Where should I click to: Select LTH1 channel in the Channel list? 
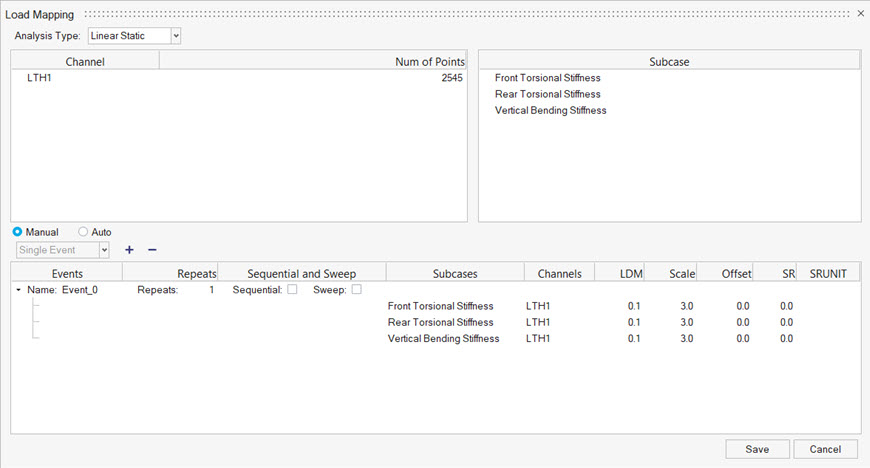pyautogui.click(x=40, y=78)
